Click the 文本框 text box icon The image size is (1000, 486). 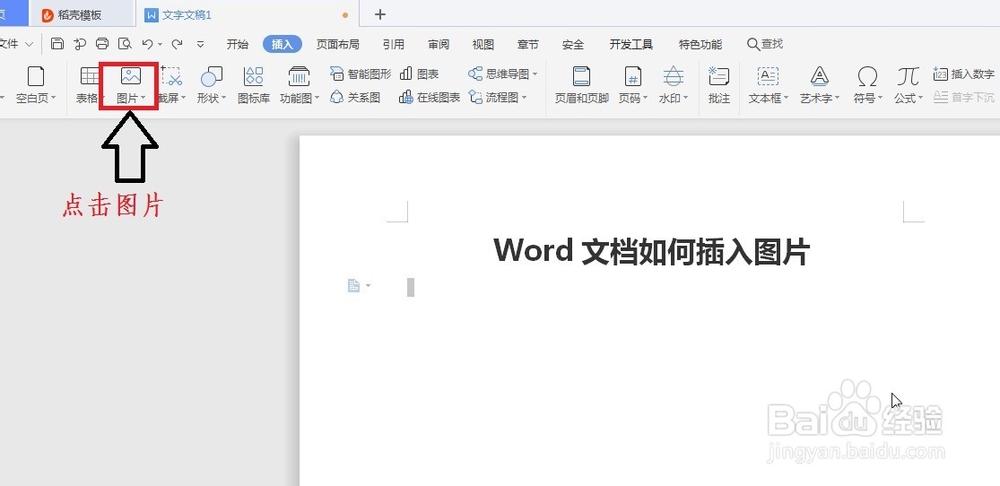tap(768, 77)
